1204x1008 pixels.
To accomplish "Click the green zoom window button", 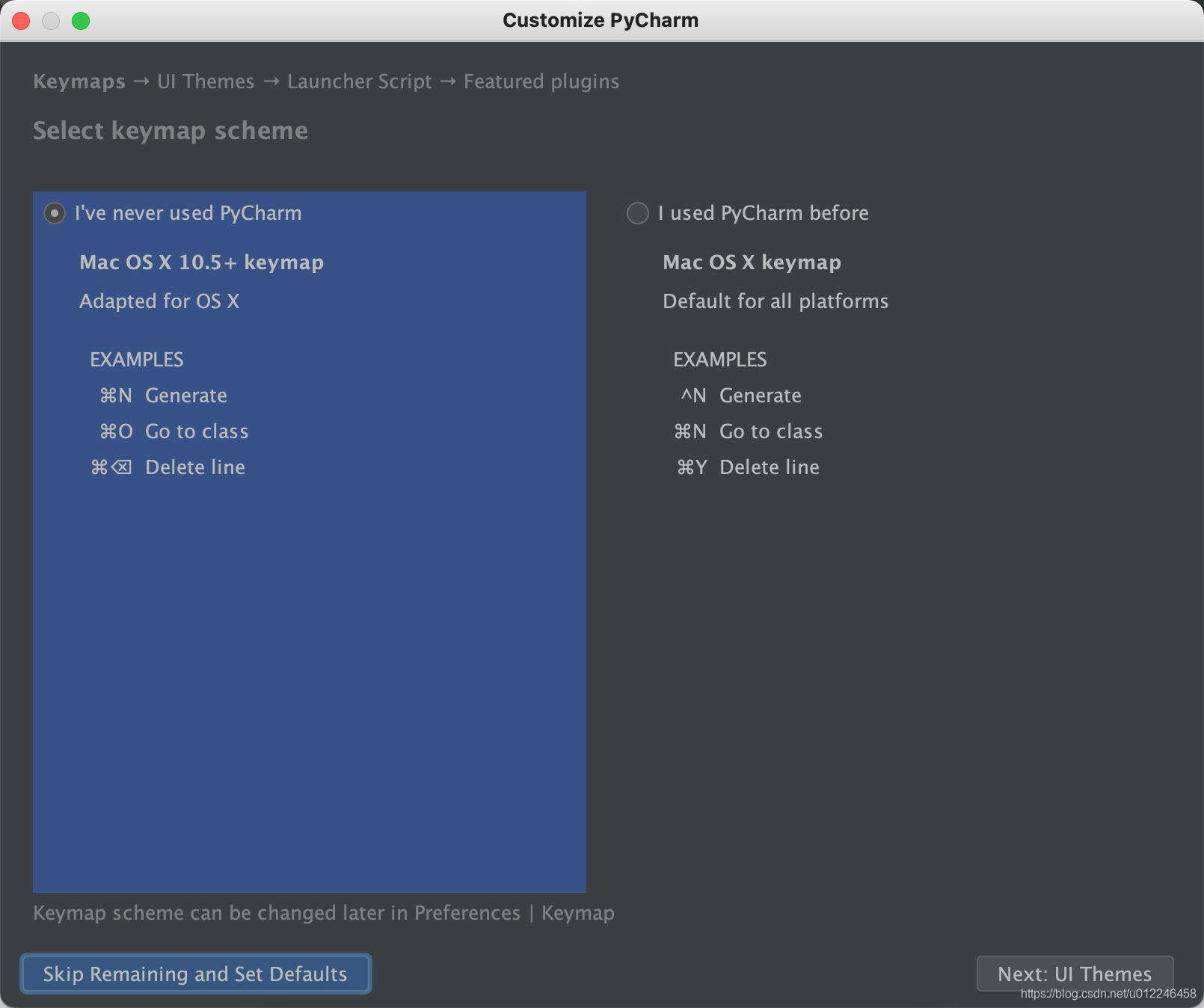I will pos(81,21).
